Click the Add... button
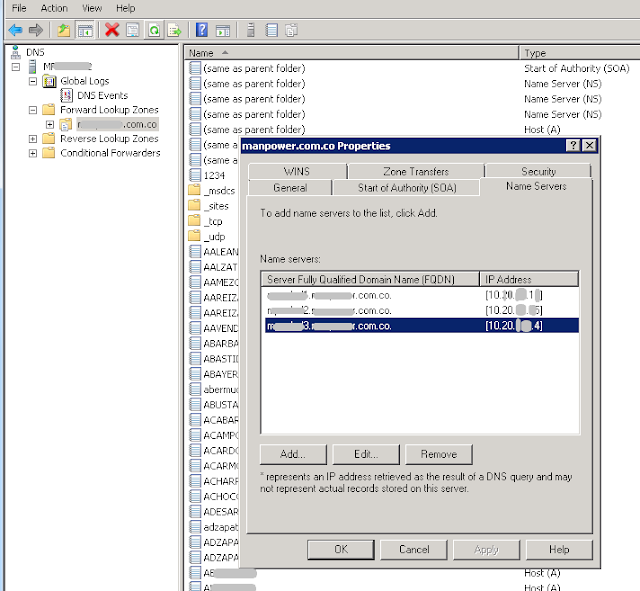 tap(293, 454)
